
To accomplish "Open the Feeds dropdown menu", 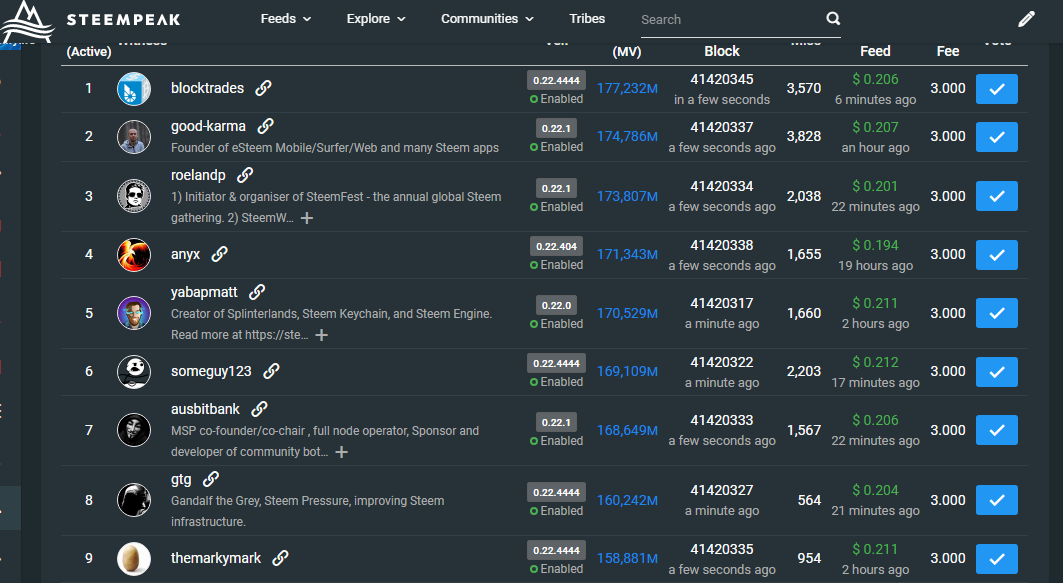I will (286, 19).
